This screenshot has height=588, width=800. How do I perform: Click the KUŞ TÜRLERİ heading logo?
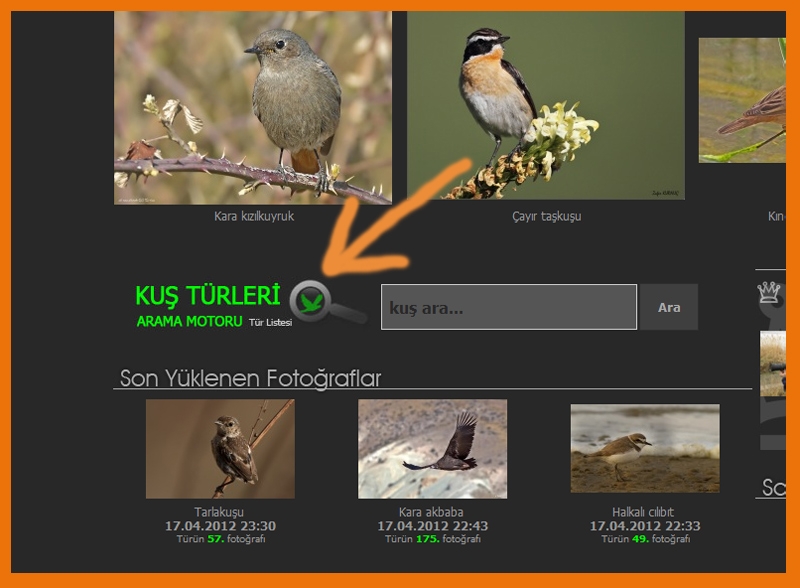[x=208, y=296]
